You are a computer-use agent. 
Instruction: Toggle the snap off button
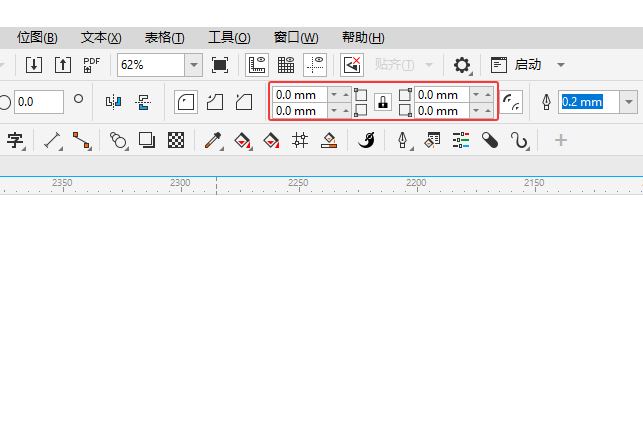coord(352,65)
